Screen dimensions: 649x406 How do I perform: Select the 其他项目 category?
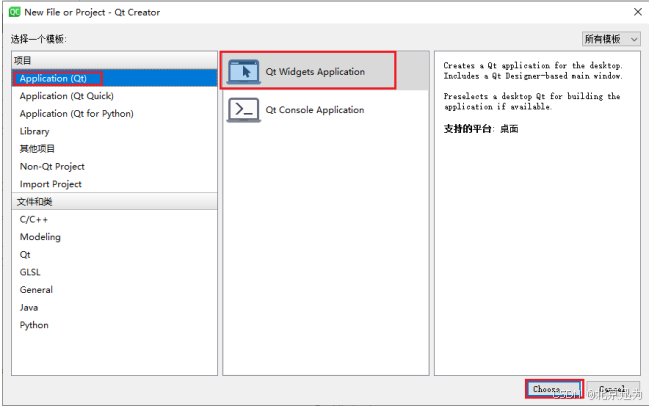click(114, 149)
